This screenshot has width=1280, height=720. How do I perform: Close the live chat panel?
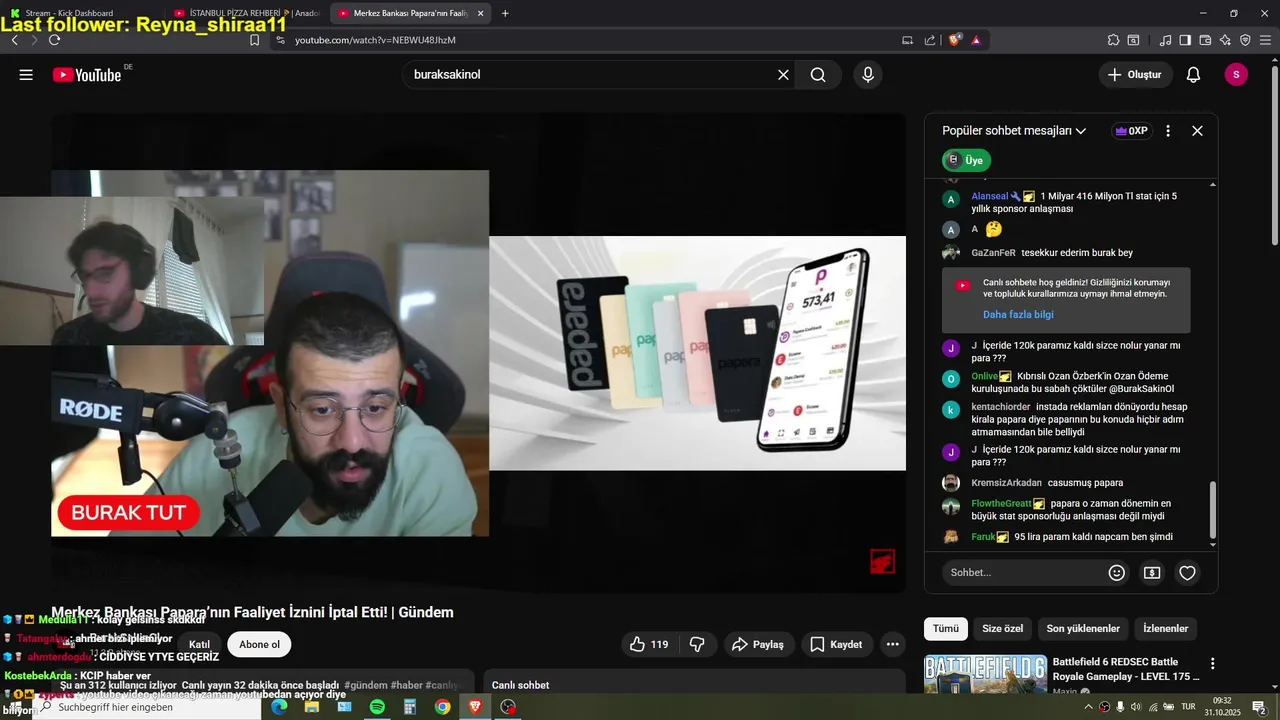[x=1197, y=131]
